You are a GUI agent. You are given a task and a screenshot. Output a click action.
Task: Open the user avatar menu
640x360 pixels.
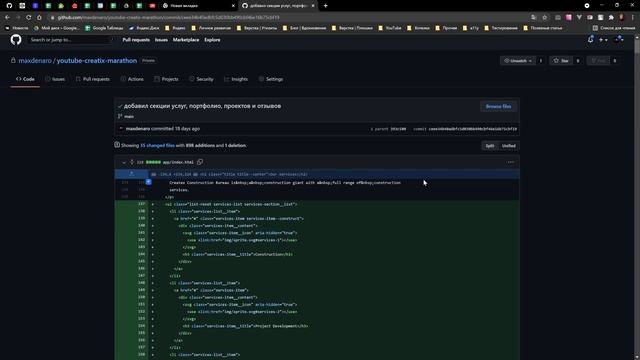(x=619, y=40)
